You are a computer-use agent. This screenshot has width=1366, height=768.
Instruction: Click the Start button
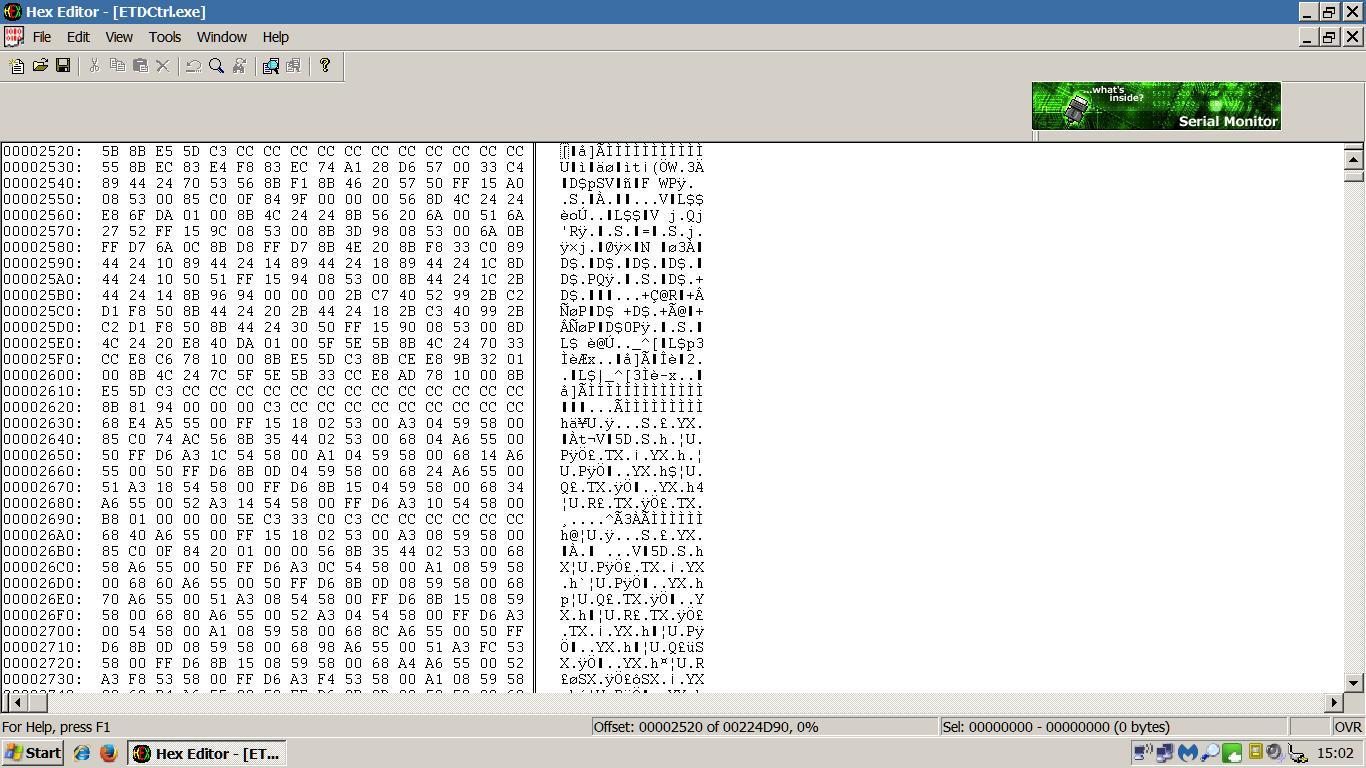[33, 753]
